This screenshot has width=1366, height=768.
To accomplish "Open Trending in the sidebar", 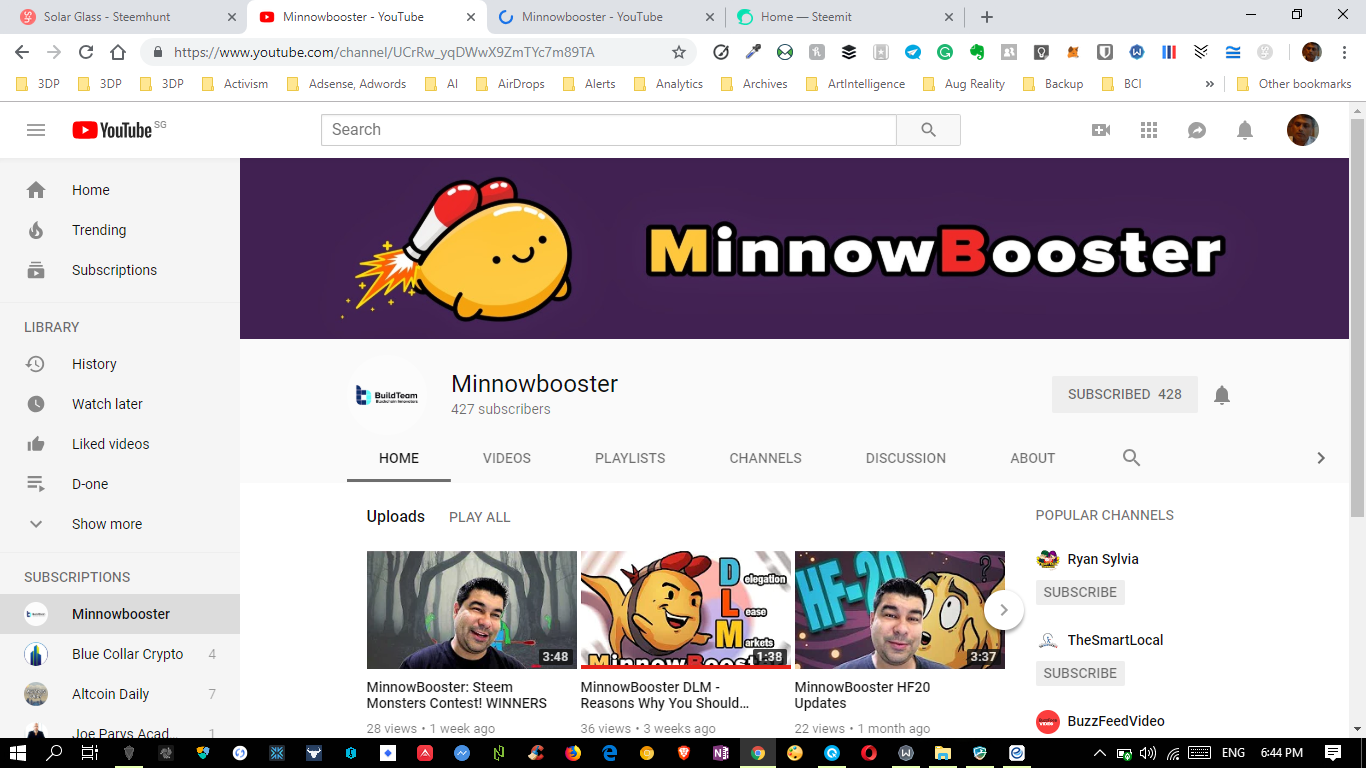I will point(120,230).
